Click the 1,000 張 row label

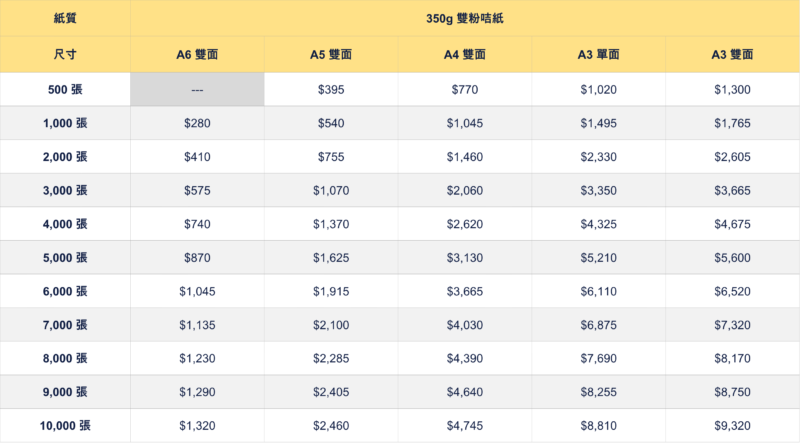(x=65, y=123)
